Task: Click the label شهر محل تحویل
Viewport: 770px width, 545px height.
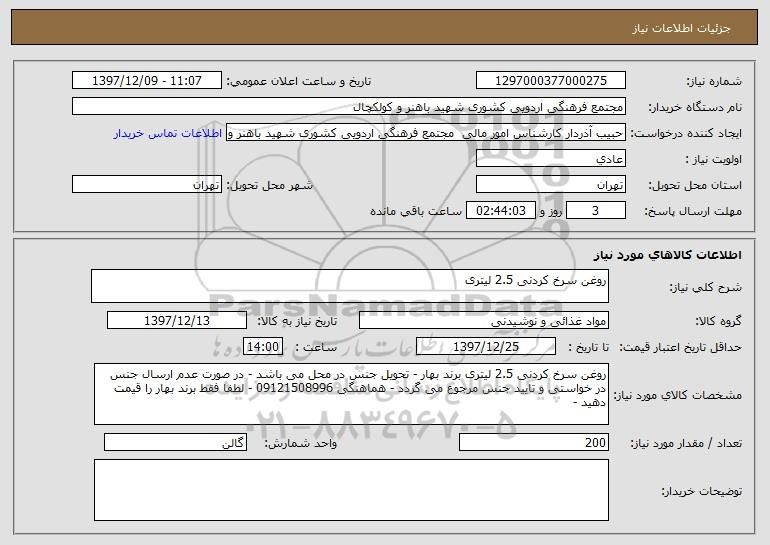Action: (269, 185)
